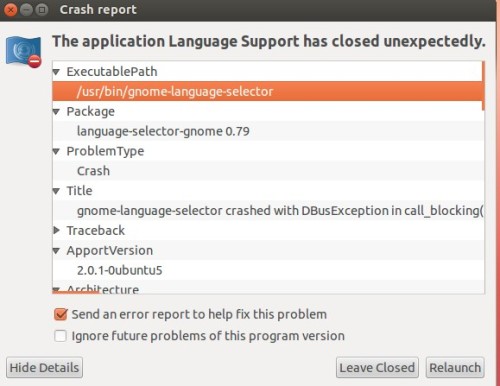The height and width of the screenshot is (386, 500).
Task: Click the Language Support crash flag icon
Action: point(24,52)
